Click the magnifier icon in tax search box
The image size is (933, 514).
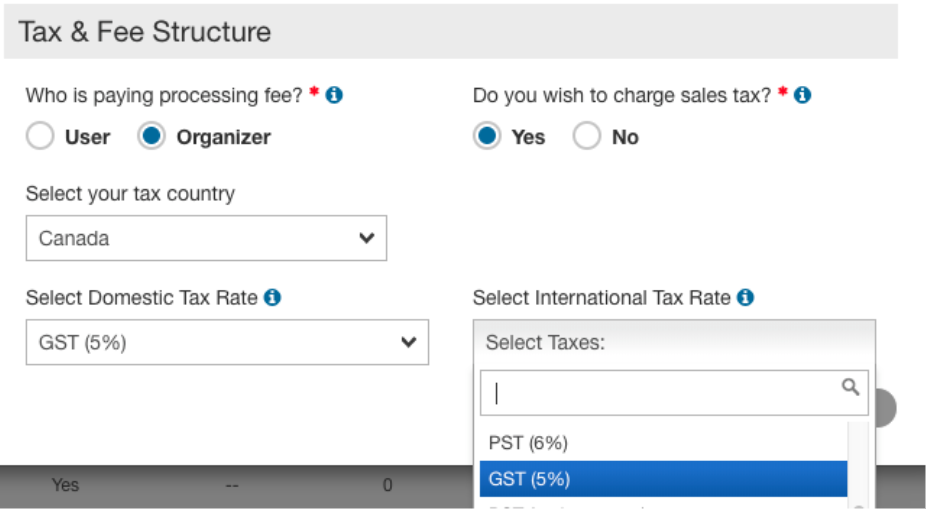coord(850,387)
